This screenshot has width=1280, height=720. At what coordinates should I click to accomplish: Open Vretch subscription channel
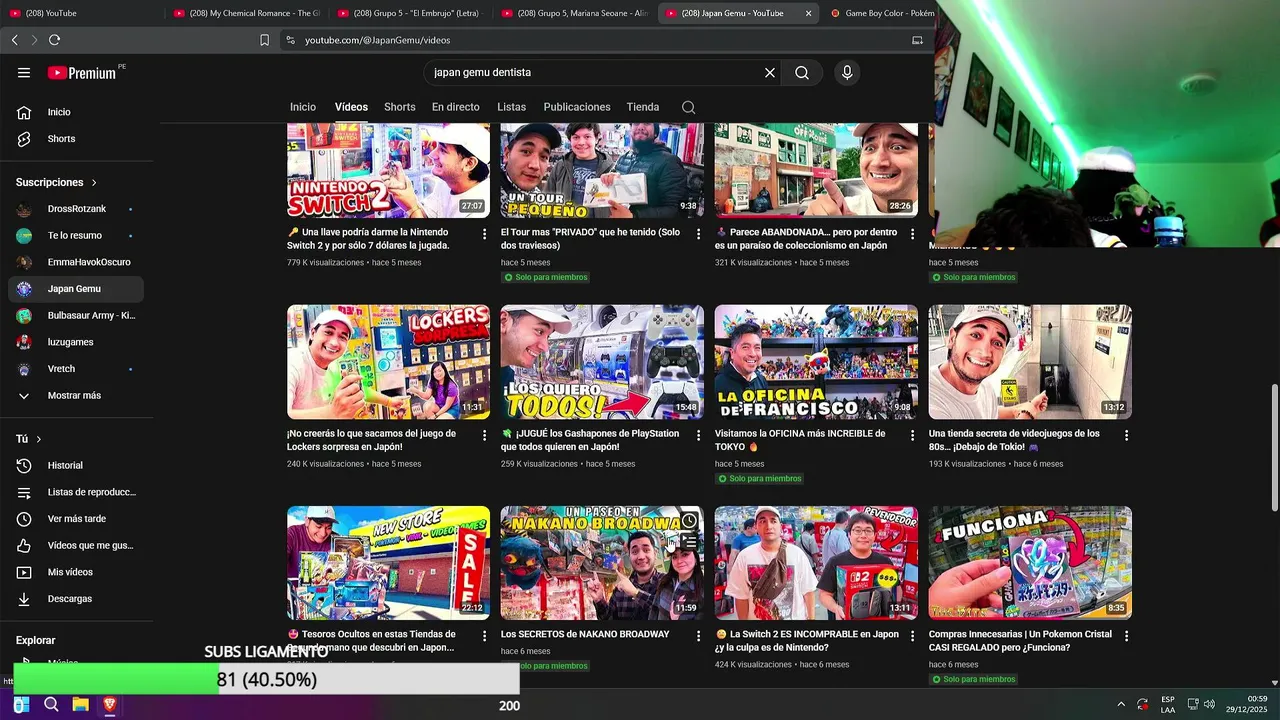coord(75,369)
